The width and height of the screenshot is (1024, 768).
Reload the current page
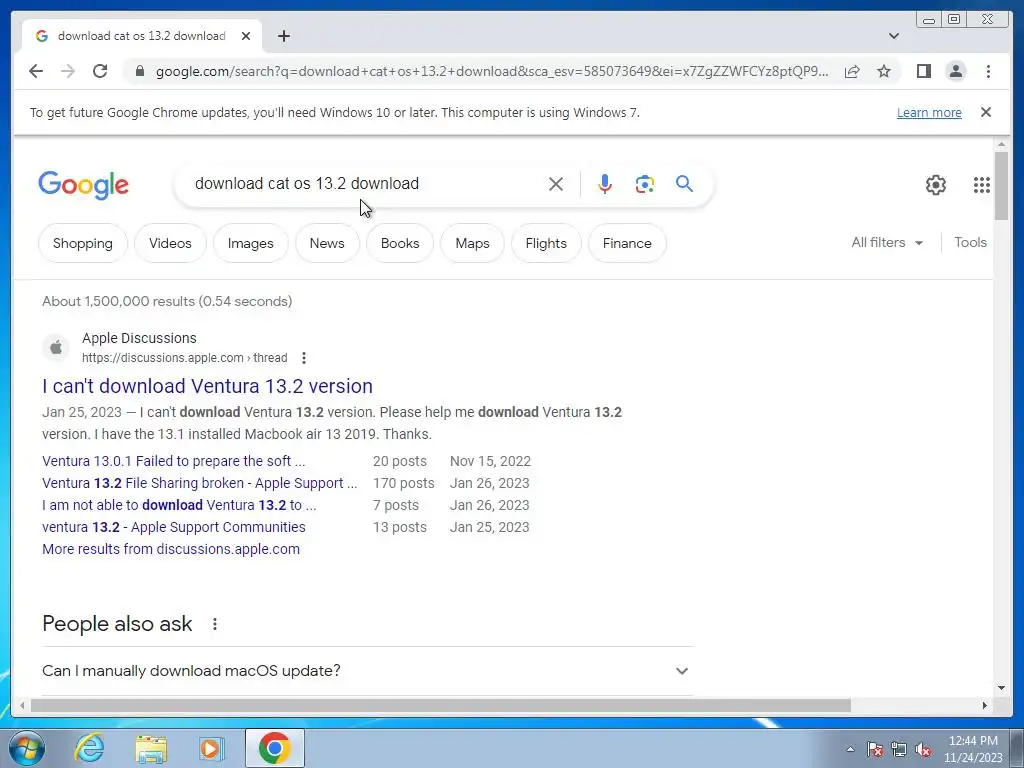[100, 71]
